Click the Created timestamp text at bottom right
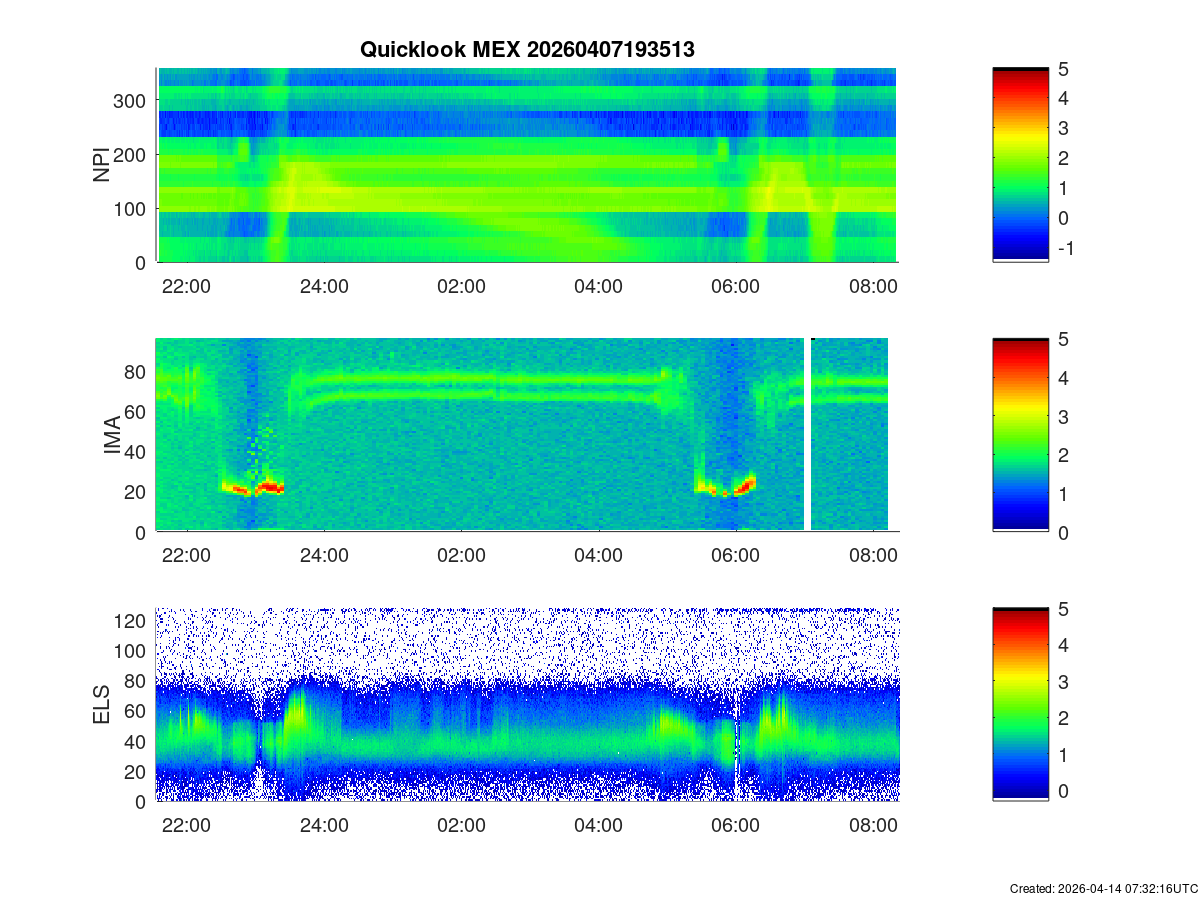Image resolution: width=1200 pixels, height=900 pixels. [x=1103, y=888]
